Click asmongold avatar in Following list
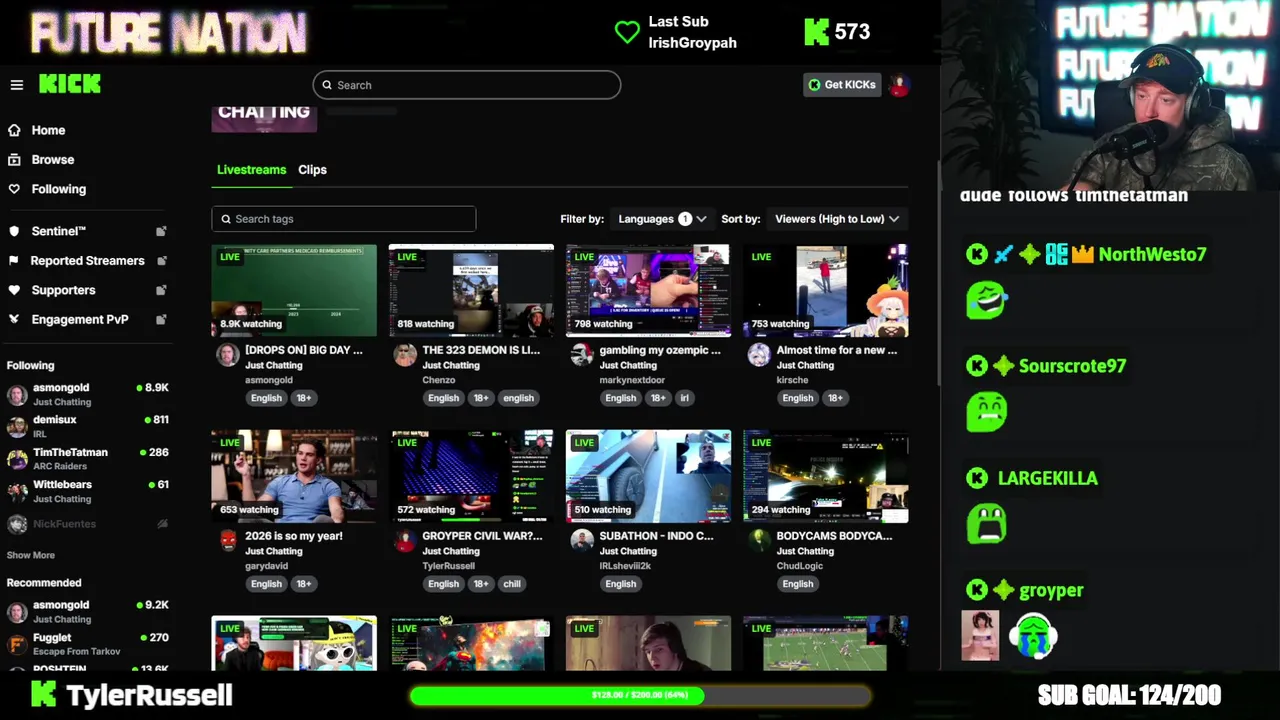Image resolution: width=1280 pixels, height=720 pixels. [x=17, y=394]
